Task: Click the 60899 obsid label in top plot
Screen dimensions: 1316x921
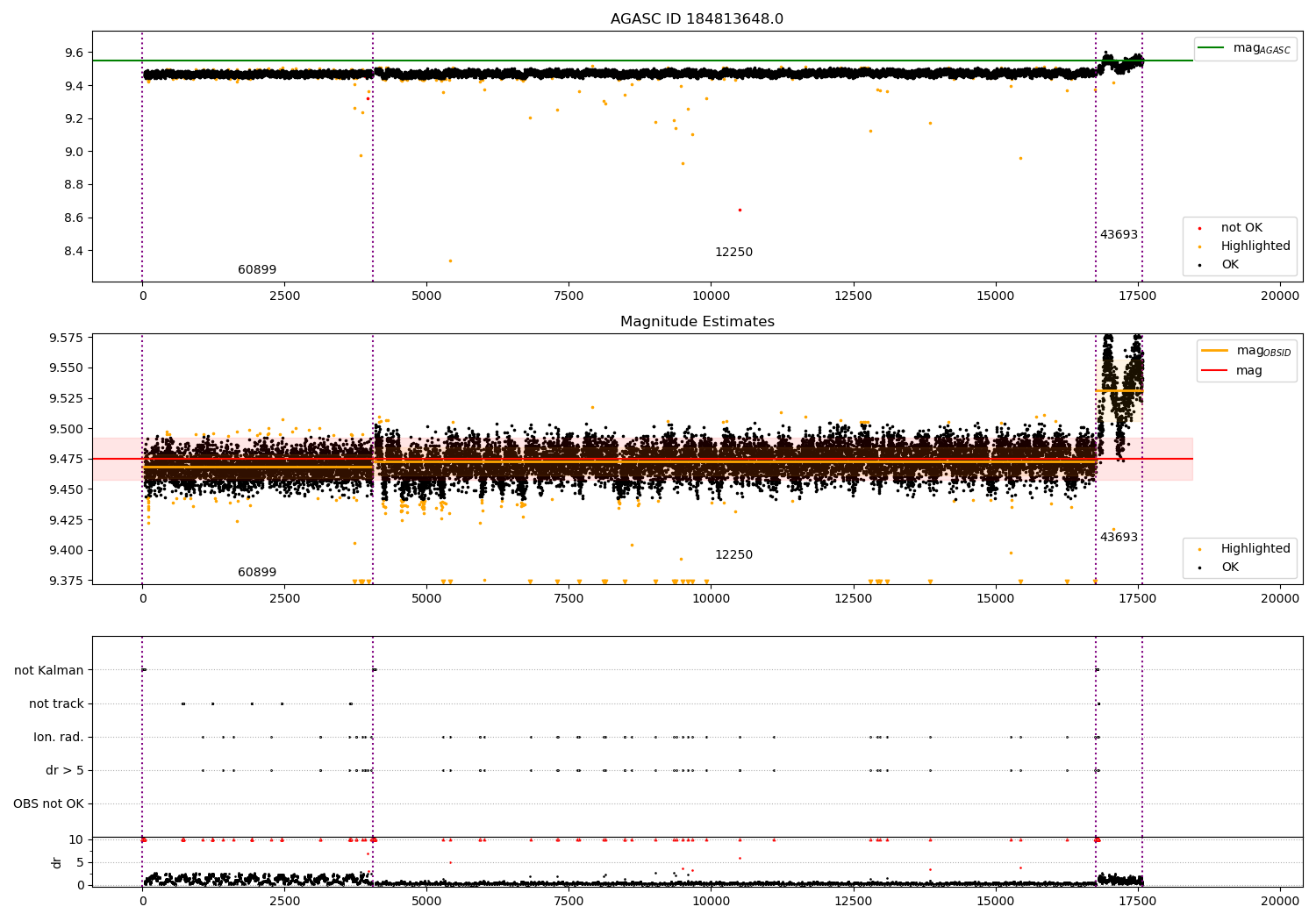Action: click(257, 270)
